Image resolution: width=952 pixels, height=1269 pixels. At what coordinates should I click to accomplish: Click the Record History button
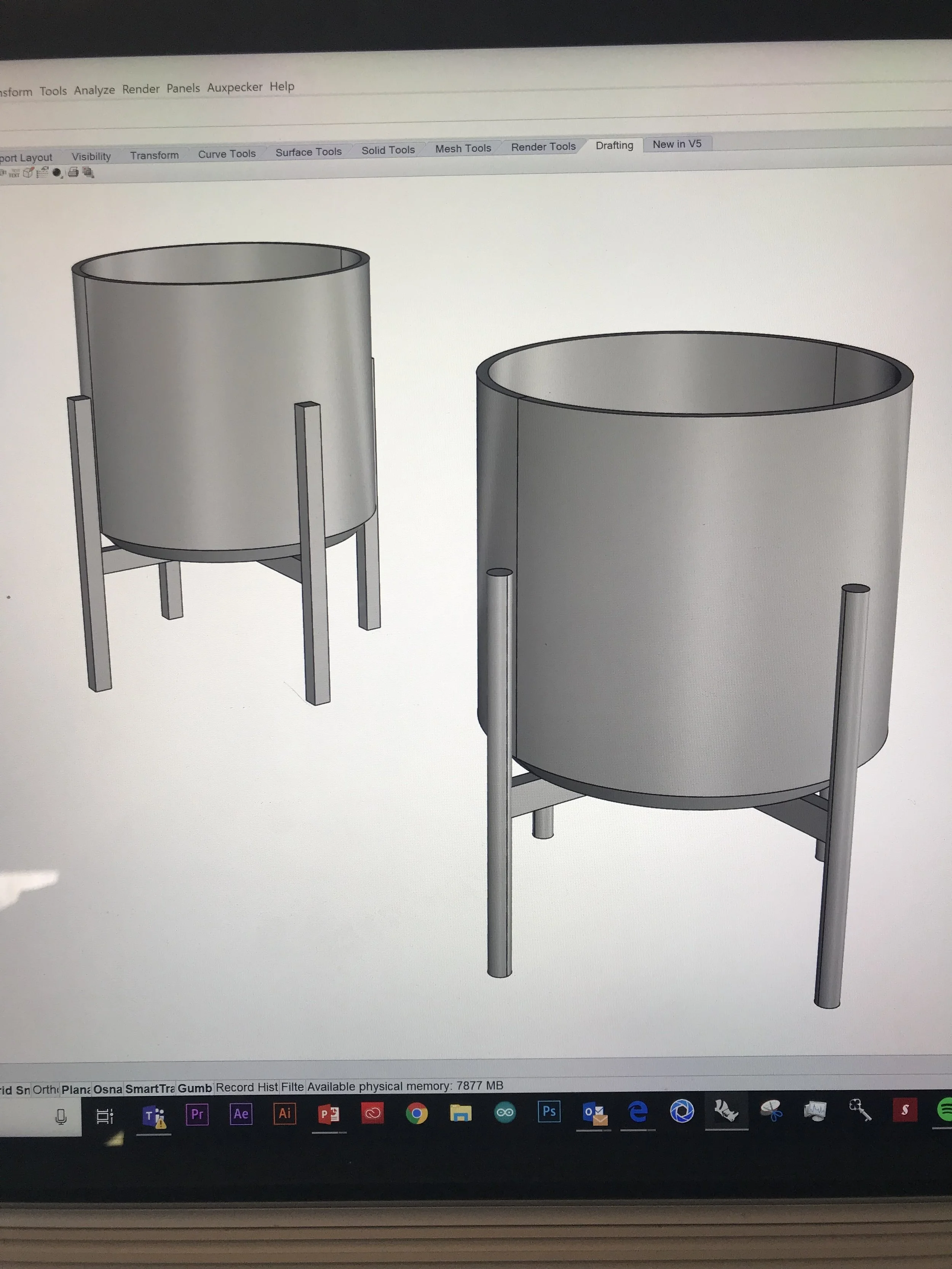pos(247,1087)
